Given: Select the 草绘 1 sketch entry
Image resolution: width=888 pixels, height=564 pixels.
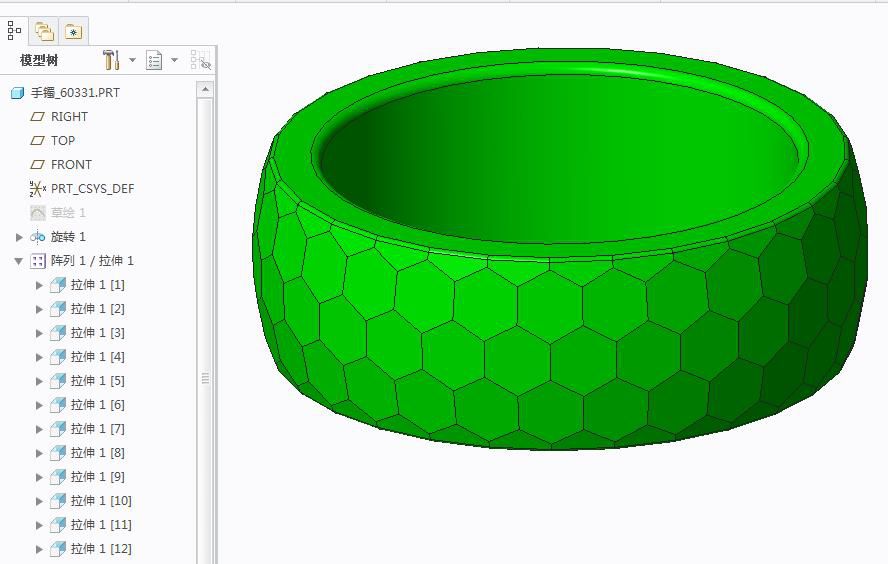Looking at the screenshot, I should [x=68, y=213].
